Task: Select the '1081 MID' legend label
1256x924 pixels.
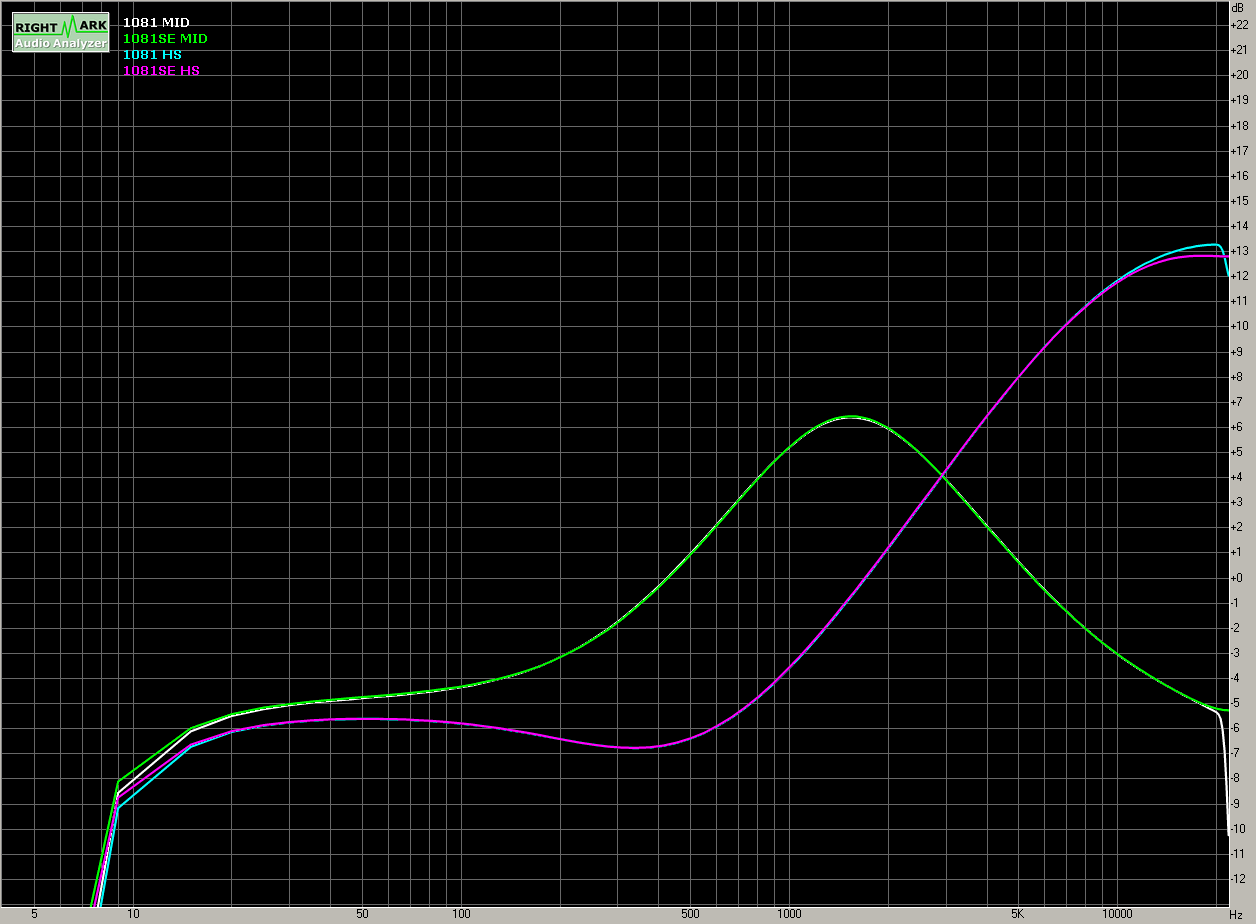Action: point(156,22)
